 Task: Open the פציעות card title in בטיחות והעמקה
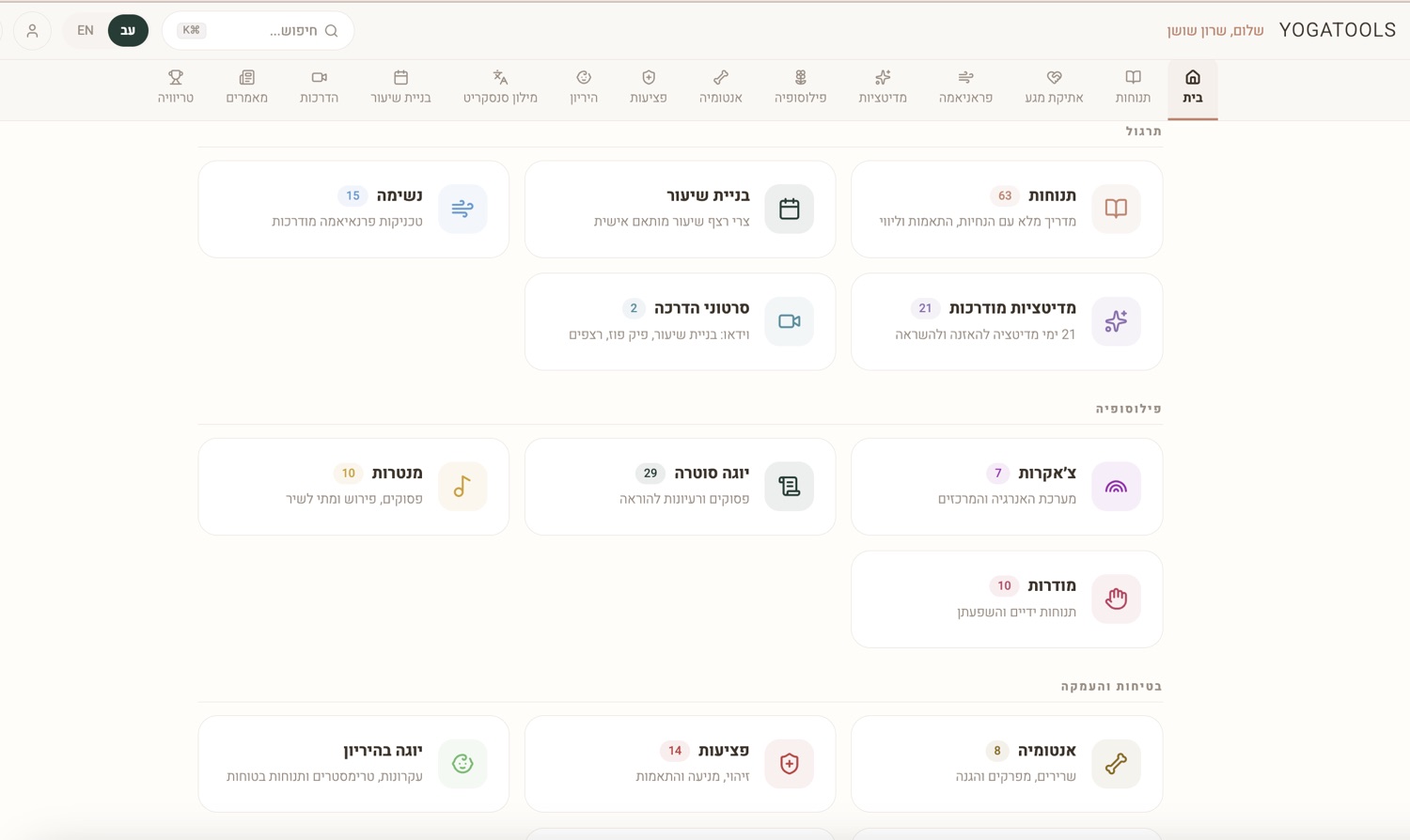[x=724, y=751]
